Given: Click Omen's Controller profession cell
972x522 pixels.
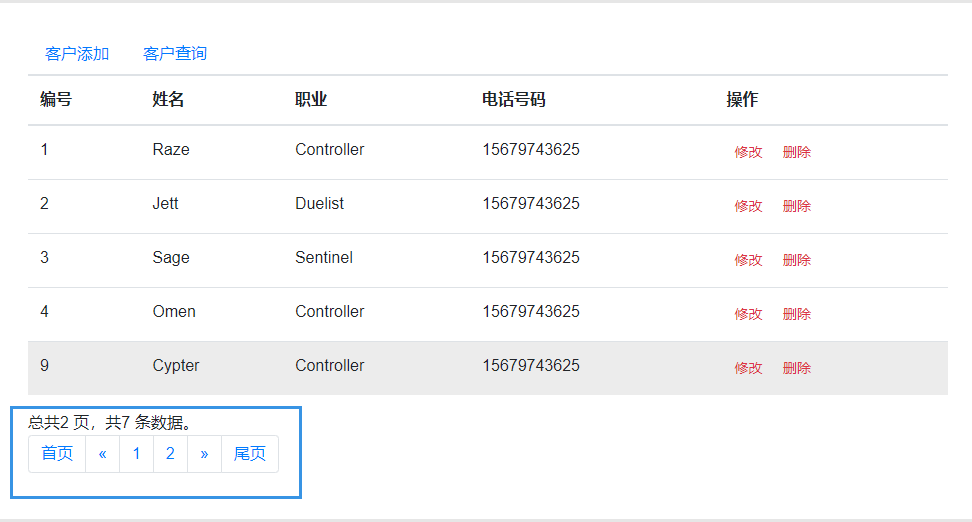Looking at the screenshot, I should coord(330,311).
